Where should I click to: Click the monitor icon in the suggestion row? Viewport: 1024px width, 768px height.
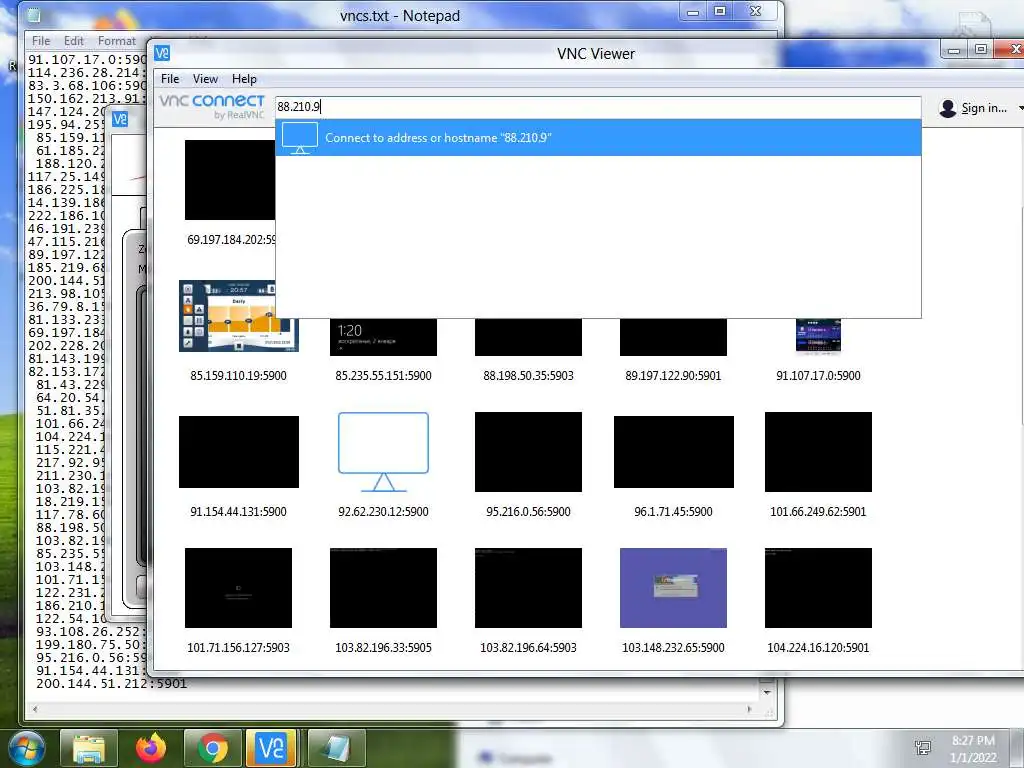(x=300, y=138)
